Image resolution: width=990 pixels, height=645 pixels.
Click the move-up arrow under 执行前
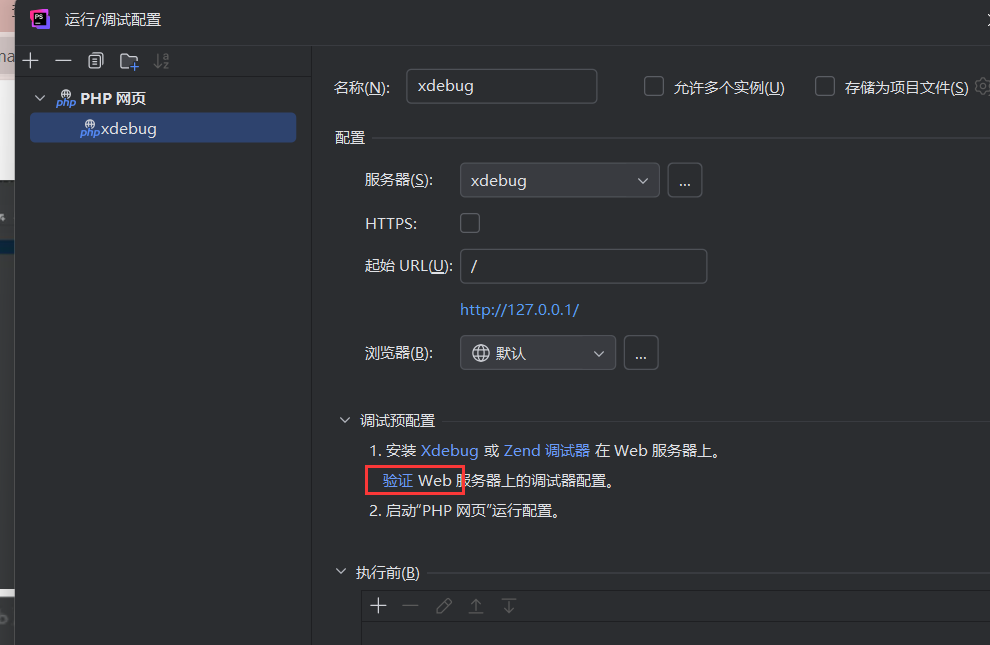[x=476, y=605]
